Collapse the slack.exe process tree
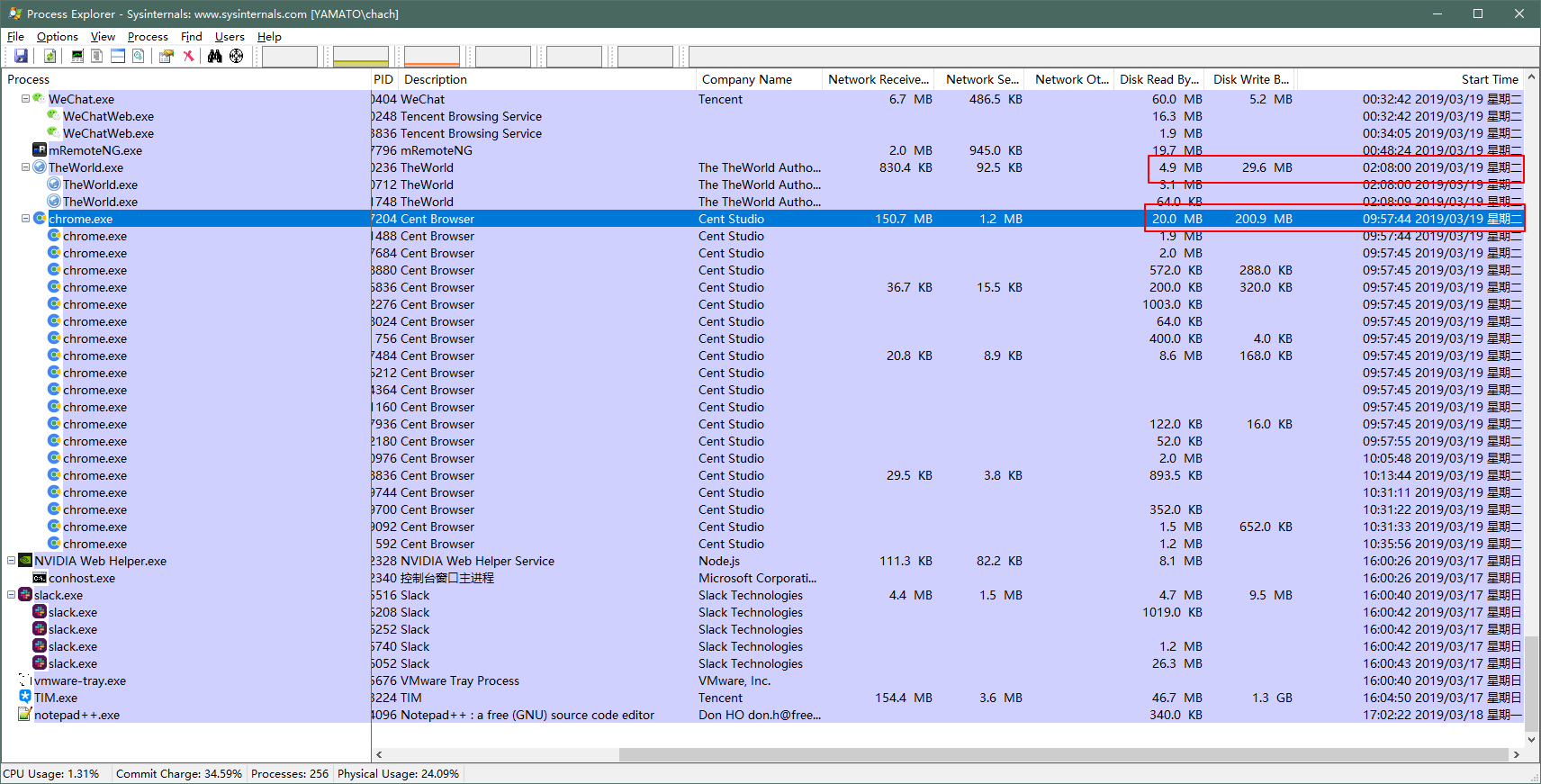This screenshot has width=1541, height=784. tap(11, 595)
